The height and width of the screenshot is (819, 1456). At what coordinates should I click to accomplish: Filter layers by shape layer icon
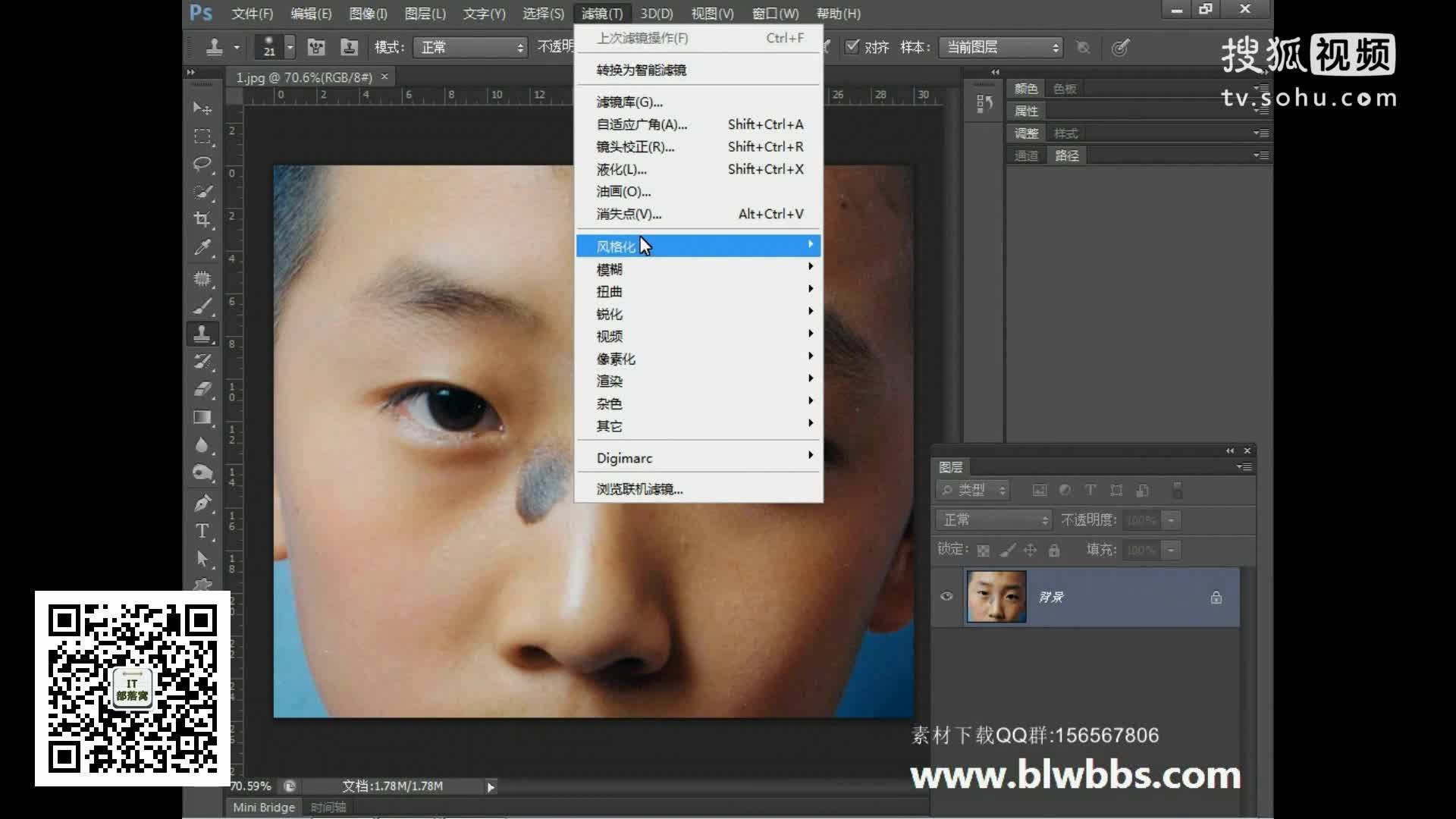[x=1116, y=491]
